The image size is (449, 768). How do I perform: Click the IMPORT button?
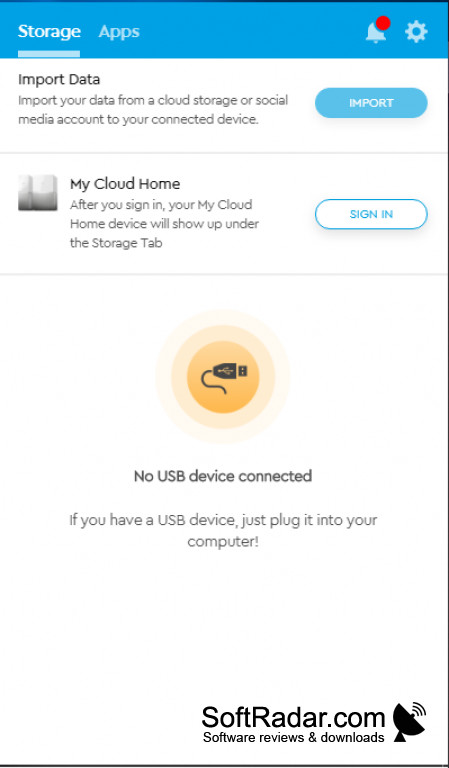coord(371,103)
